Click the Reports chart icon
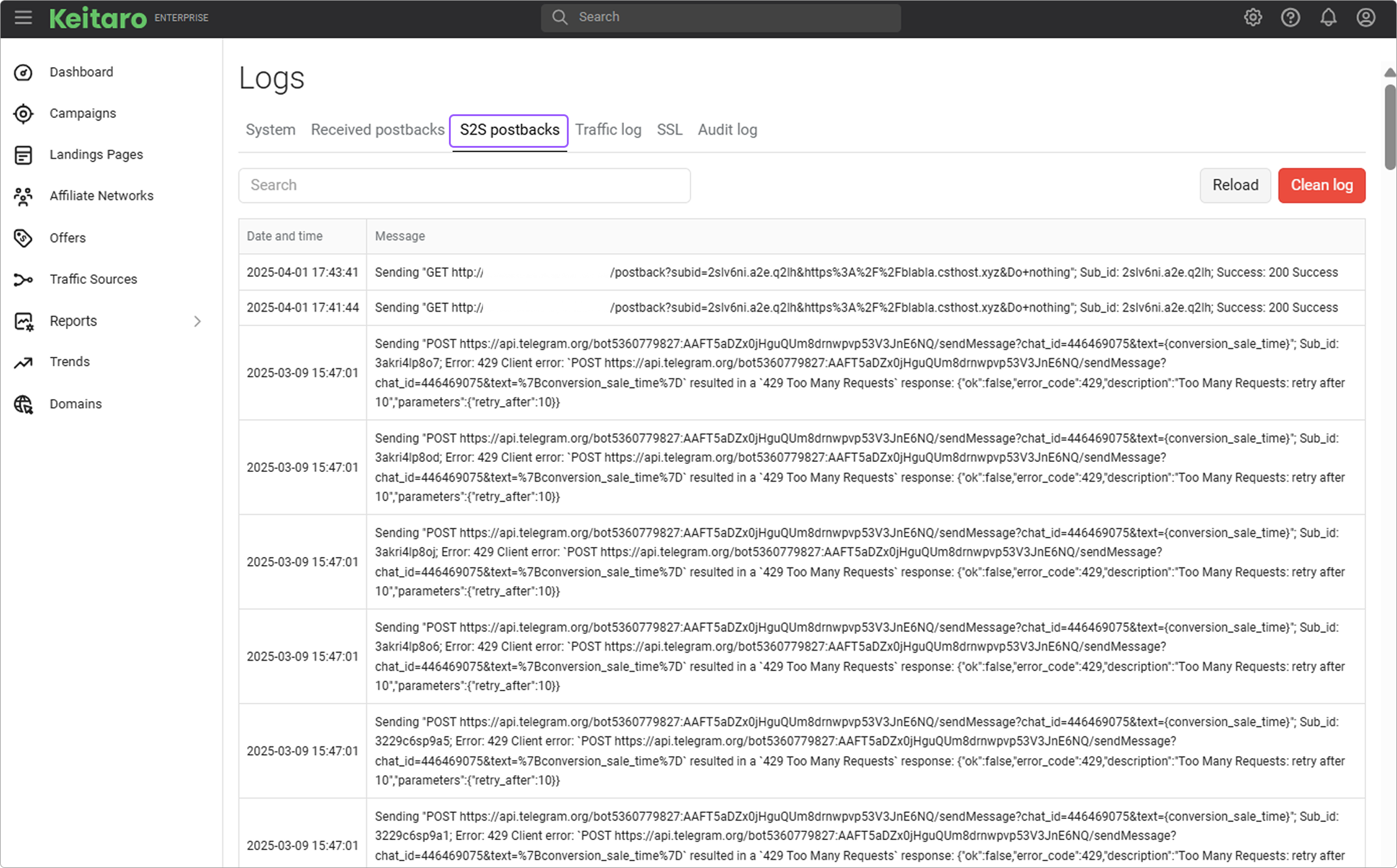 23,322
